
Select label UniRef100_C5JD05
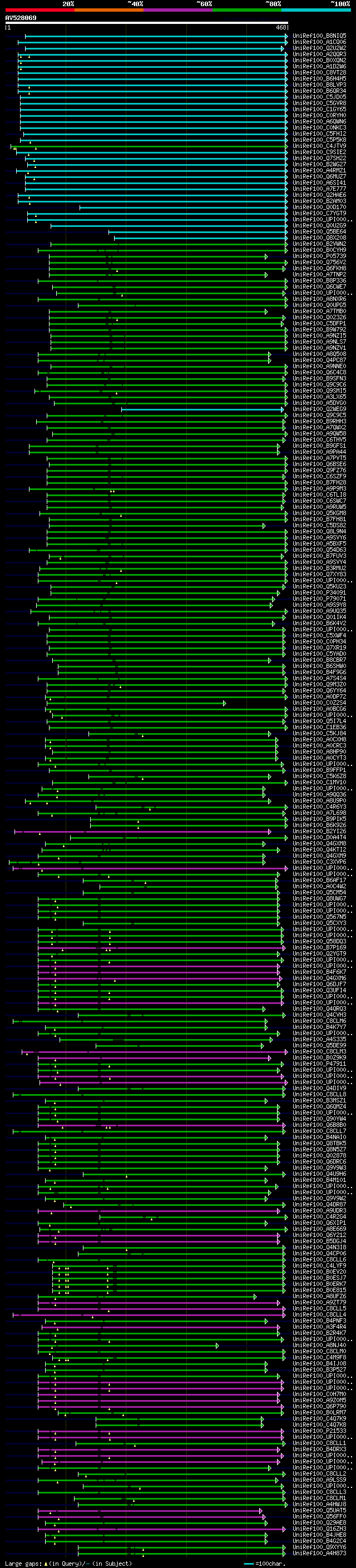(x=319, y=97)
